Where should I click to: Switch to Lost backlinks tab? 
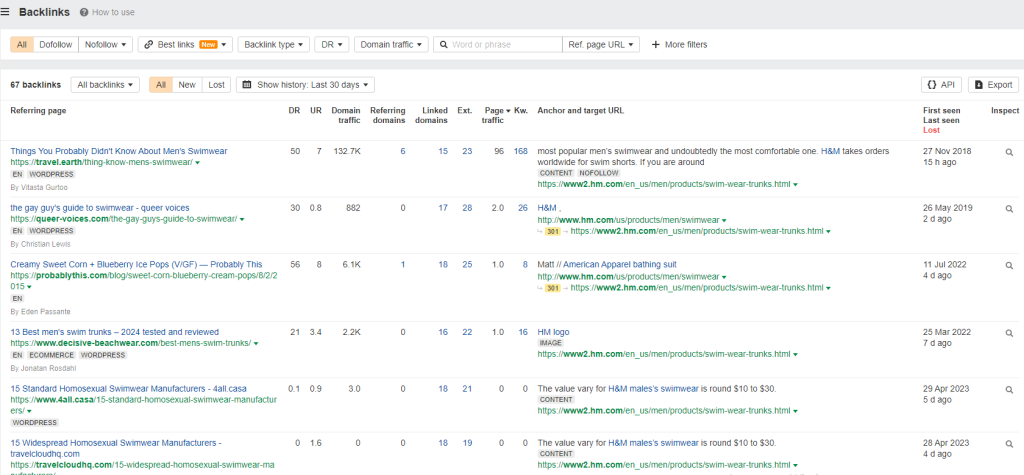coord(216,85)
